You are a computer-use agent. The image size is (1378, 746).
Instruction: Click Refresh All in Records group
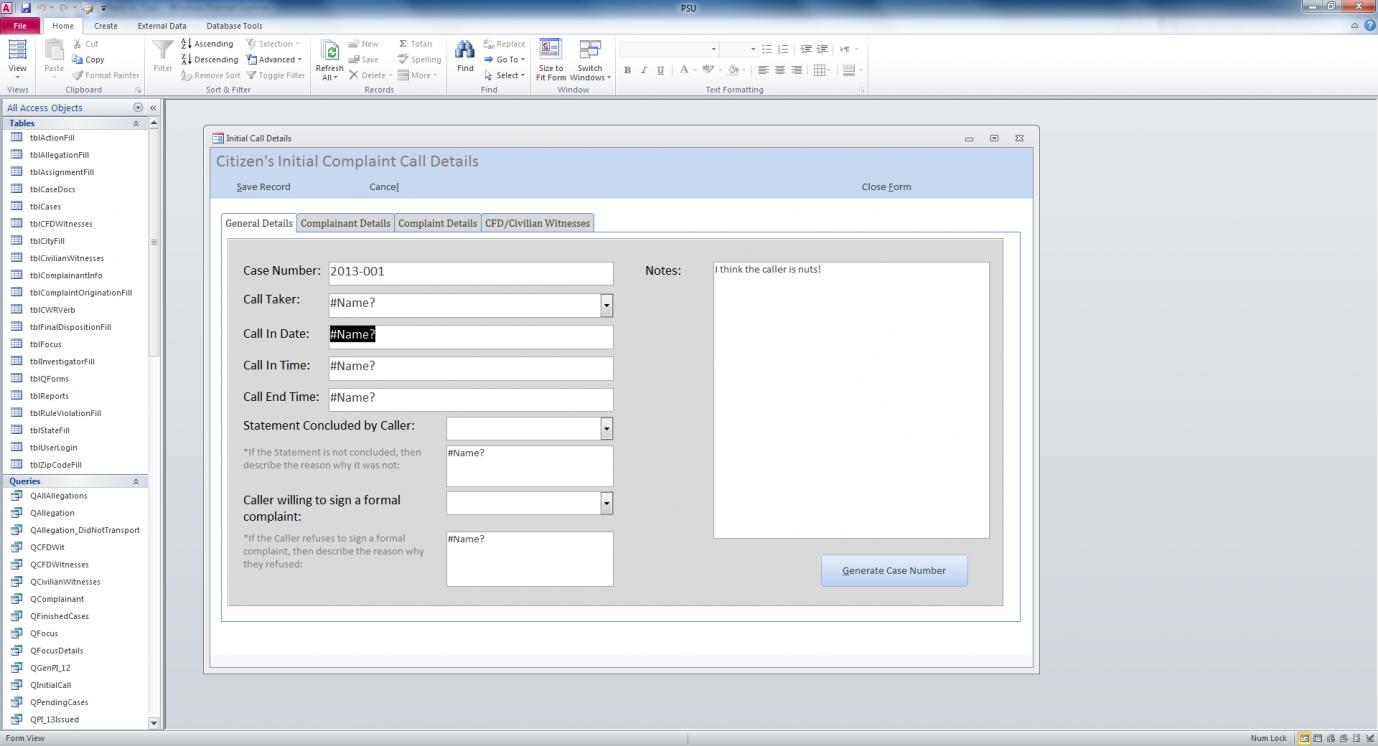pyautogui.click(x=329, y=60)
